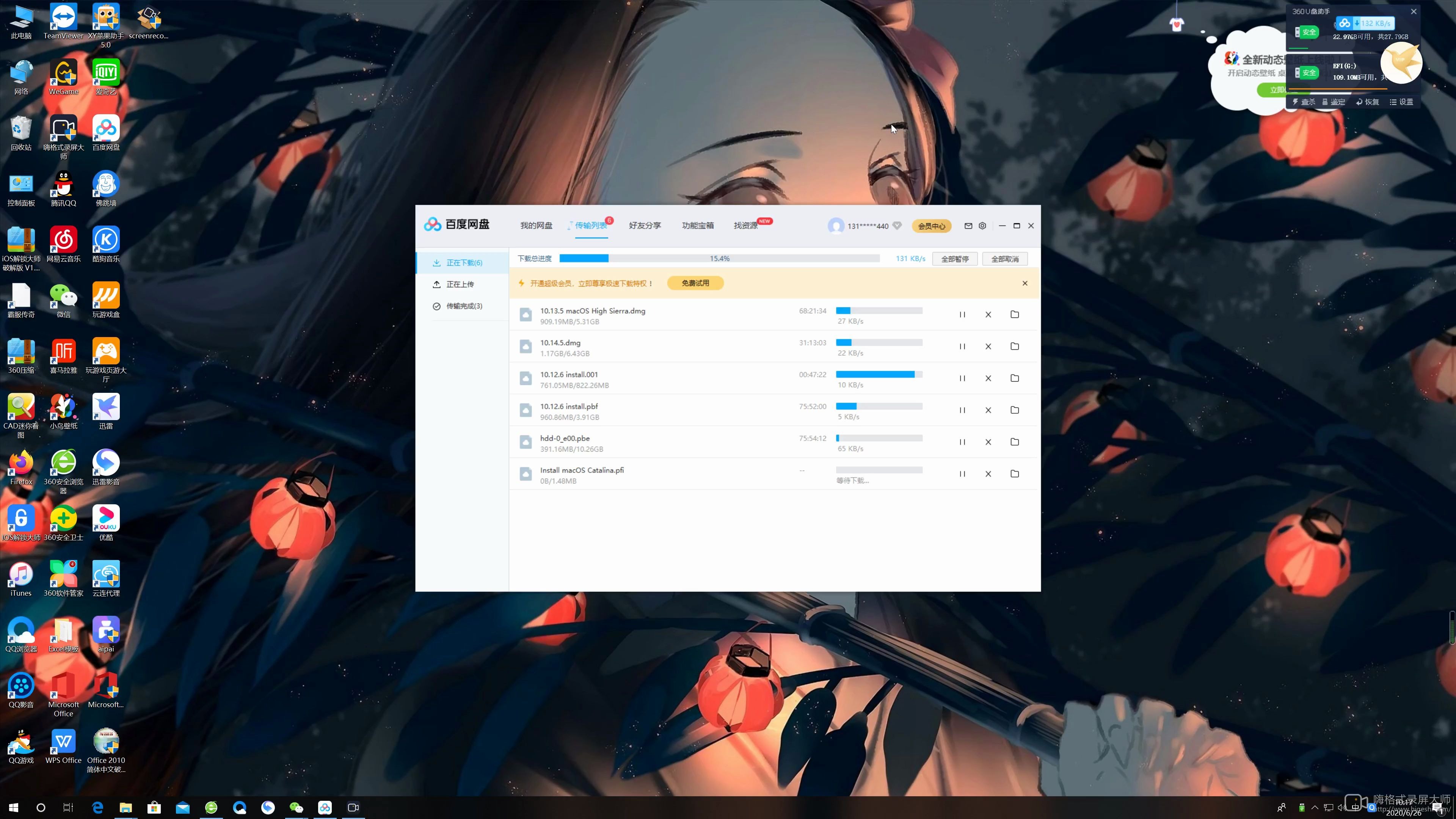Pause the Install macOS Catalina.pfi download
Image resolution: width=1456 pixels, height=819 pixels.
coord(962,474)
